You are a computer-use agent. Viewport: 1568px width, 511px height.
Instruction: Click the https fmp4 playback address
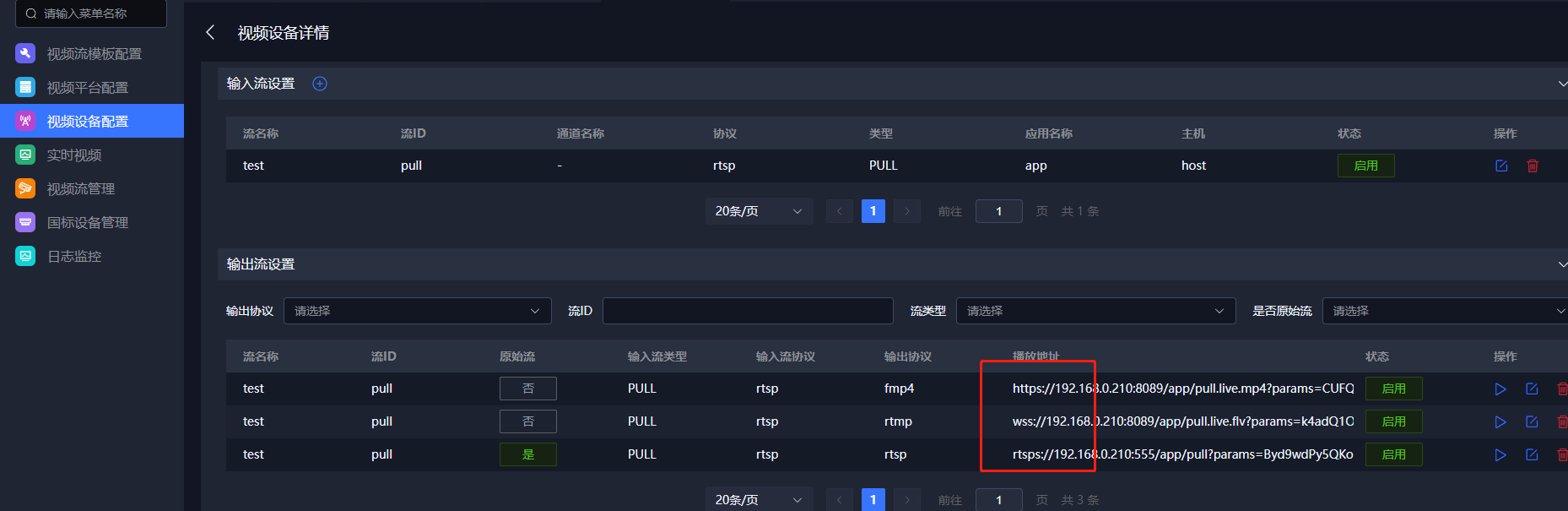pos(1183,389)
